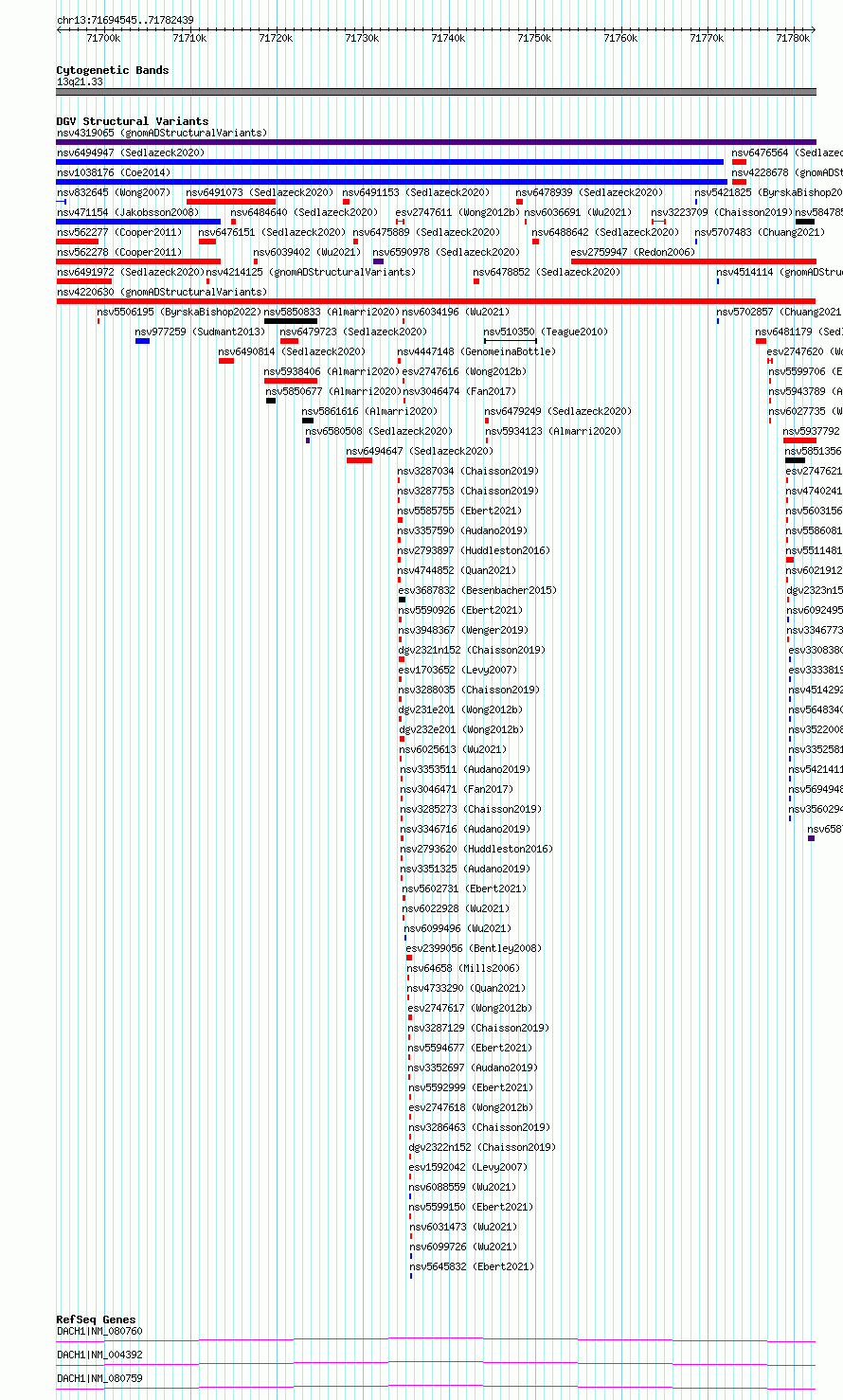Select nsv6036691 (Wu2021) label

point(578,212)
